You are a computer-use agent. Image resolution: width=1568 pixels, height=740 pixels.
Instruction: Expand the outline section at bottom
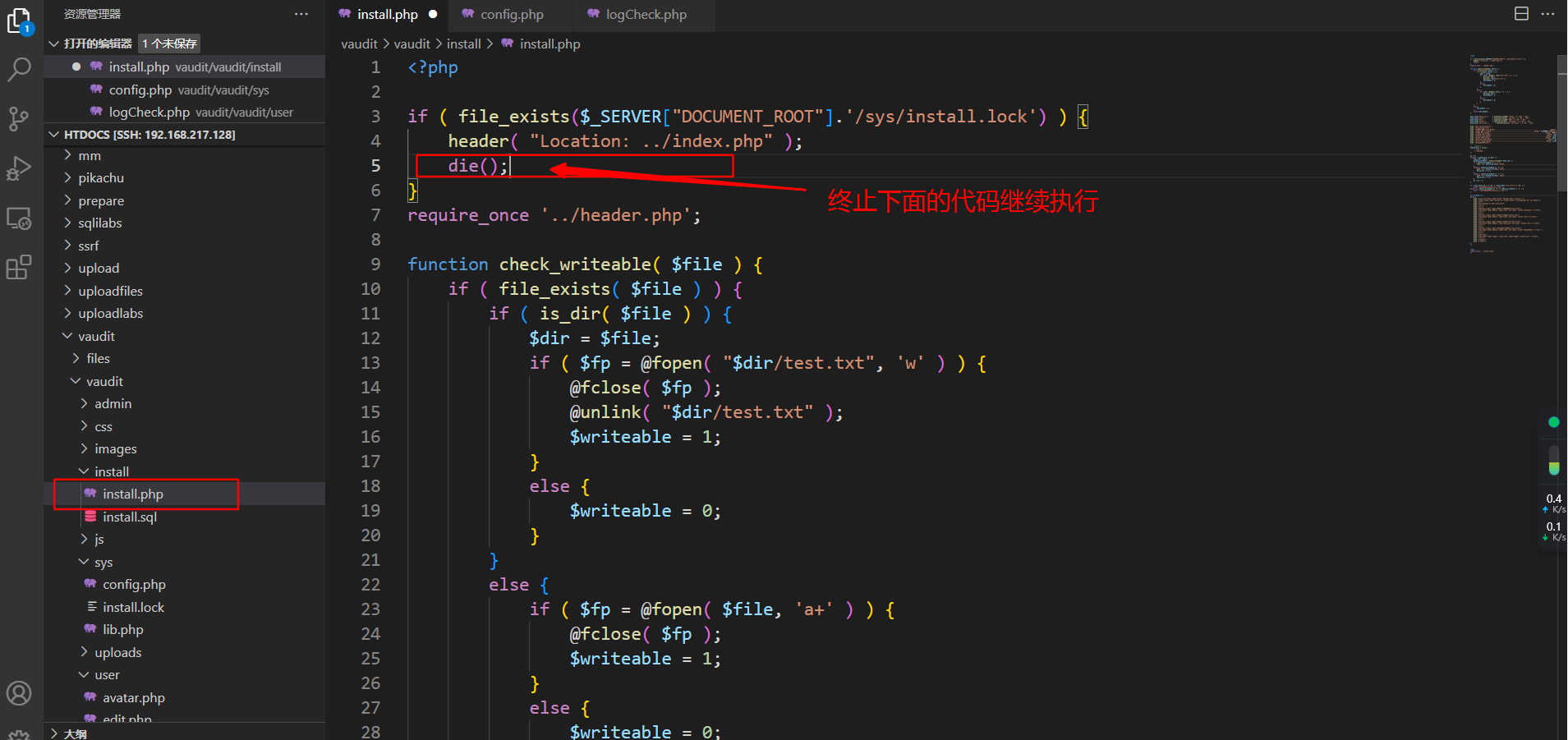pyautogui.click(x=54, y=733)
